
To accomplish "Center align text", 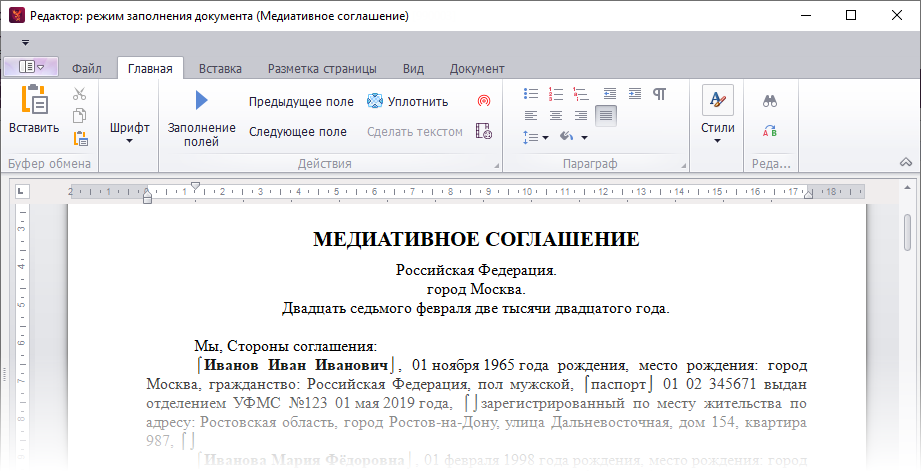I will coord(556,116).
